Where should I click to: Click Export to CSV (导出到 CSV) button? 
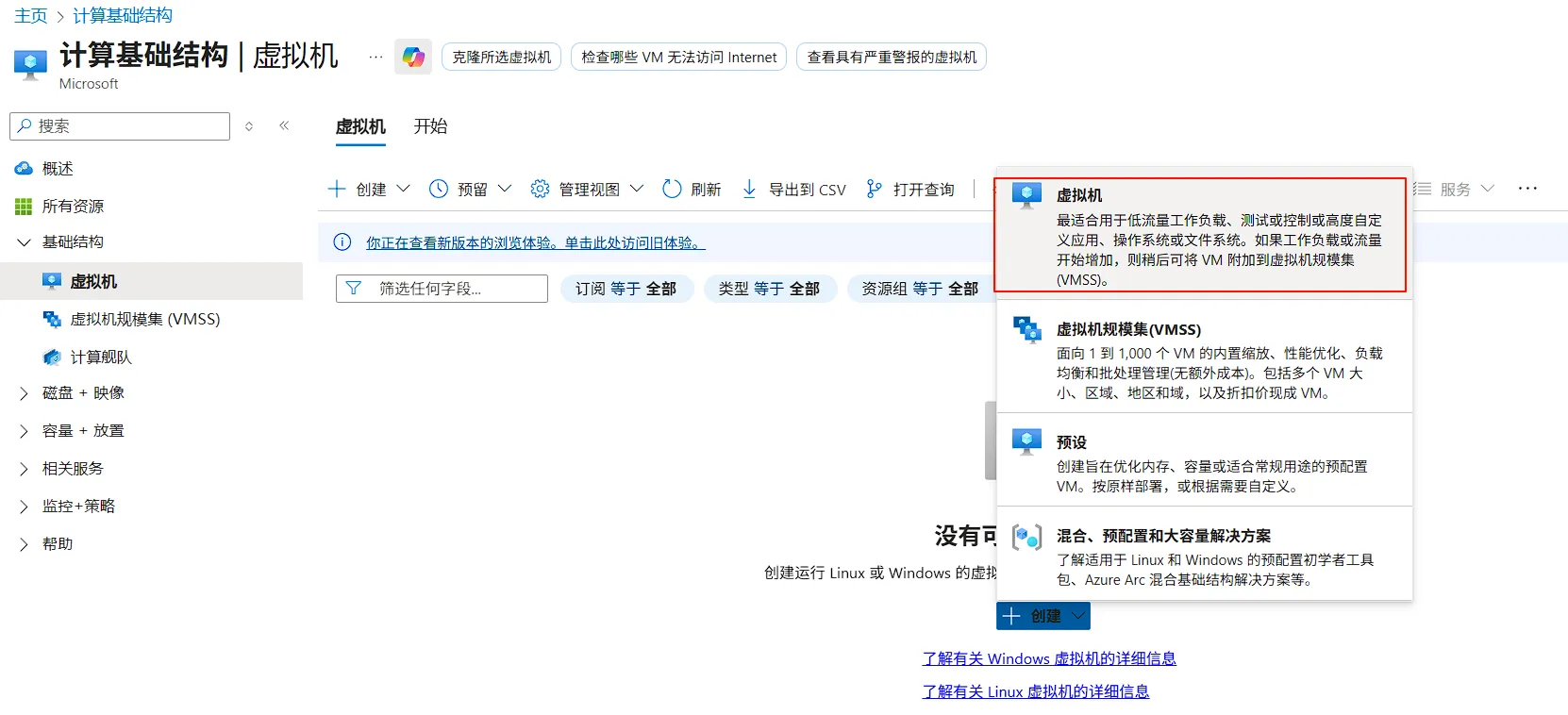click(x=794, y=190)
